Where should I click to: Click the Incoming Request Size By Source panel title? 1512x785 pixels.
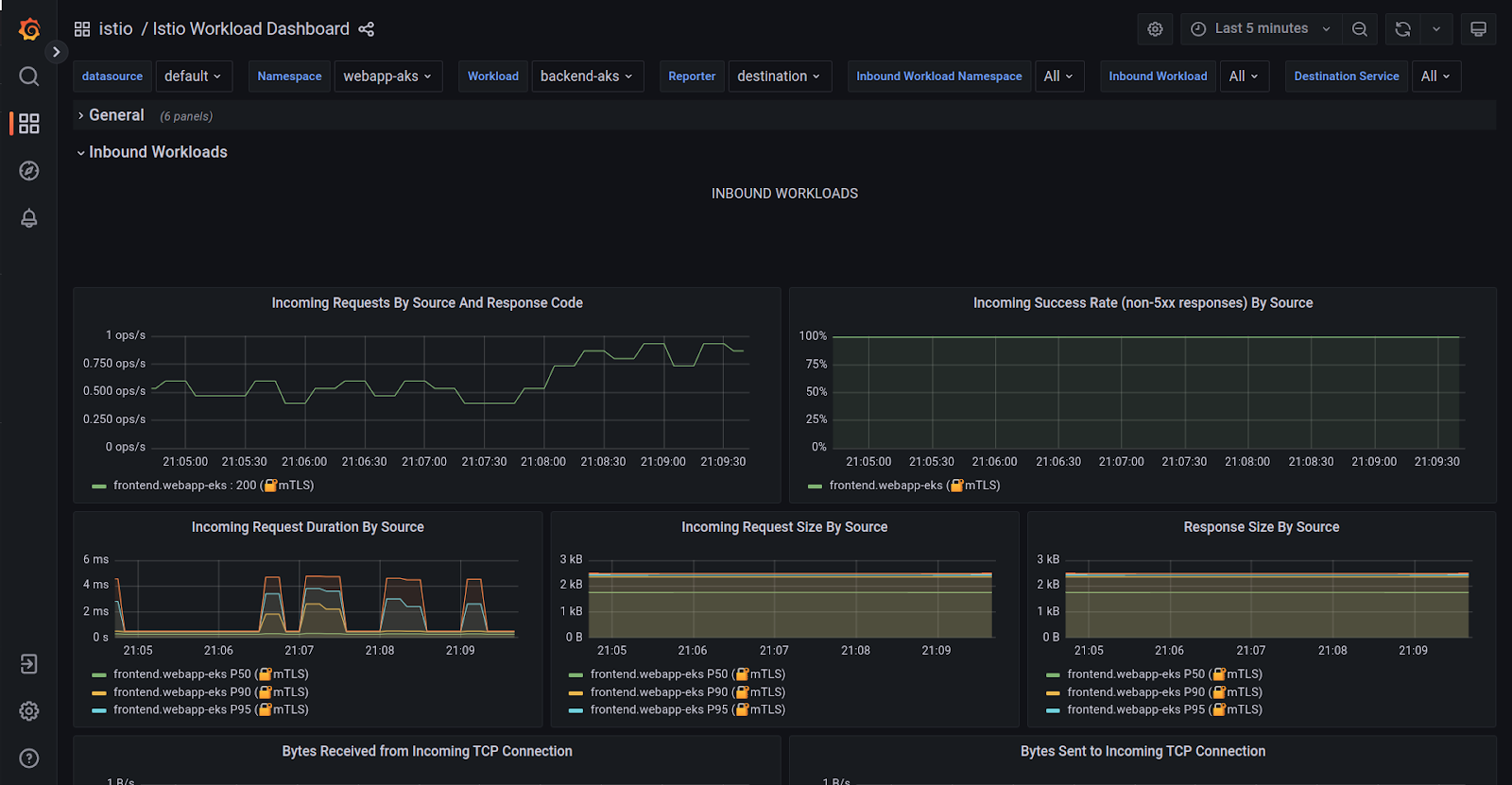784,527
